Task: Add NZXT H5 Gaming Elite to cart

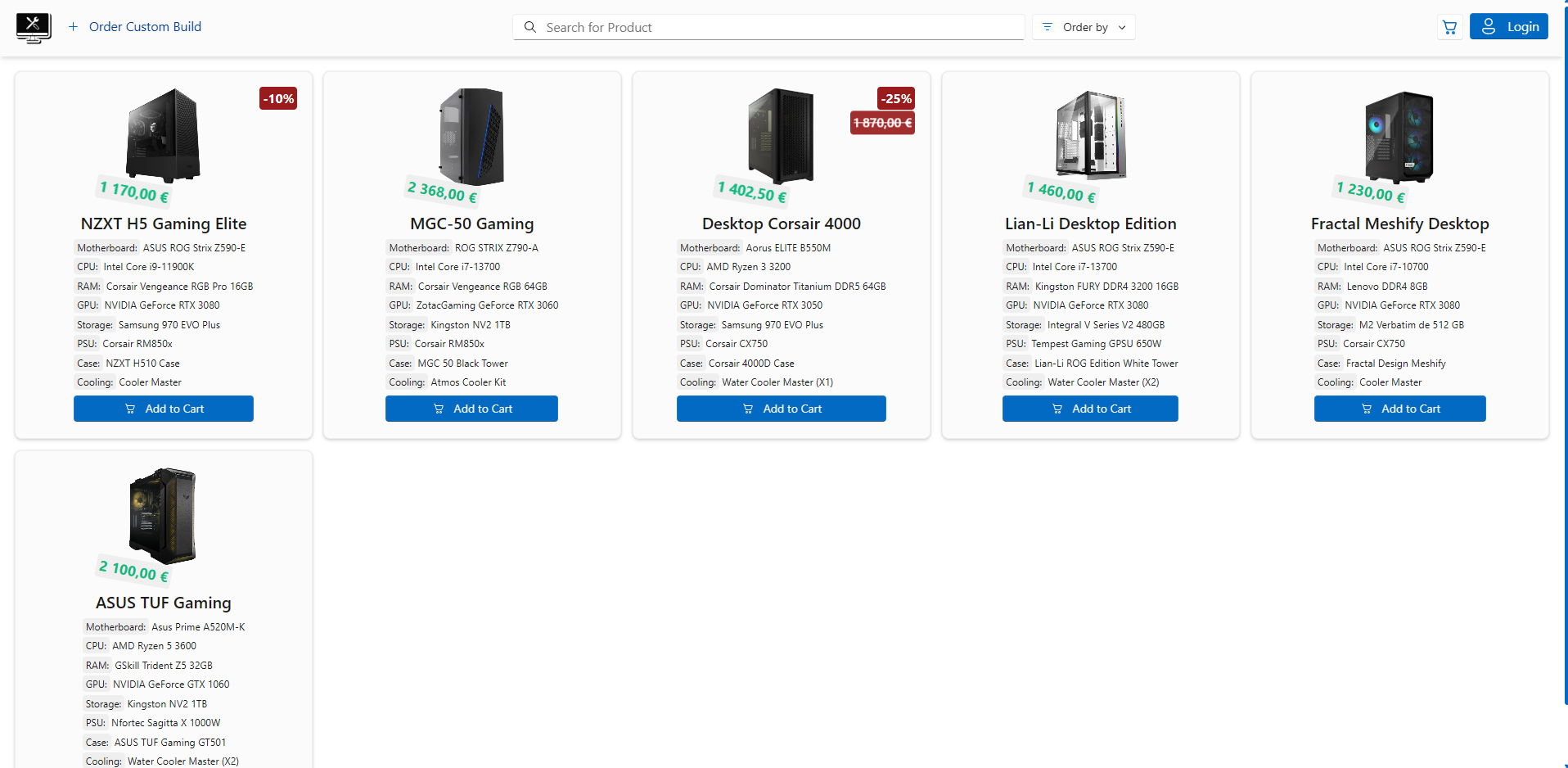Action: tap(164, 409)
